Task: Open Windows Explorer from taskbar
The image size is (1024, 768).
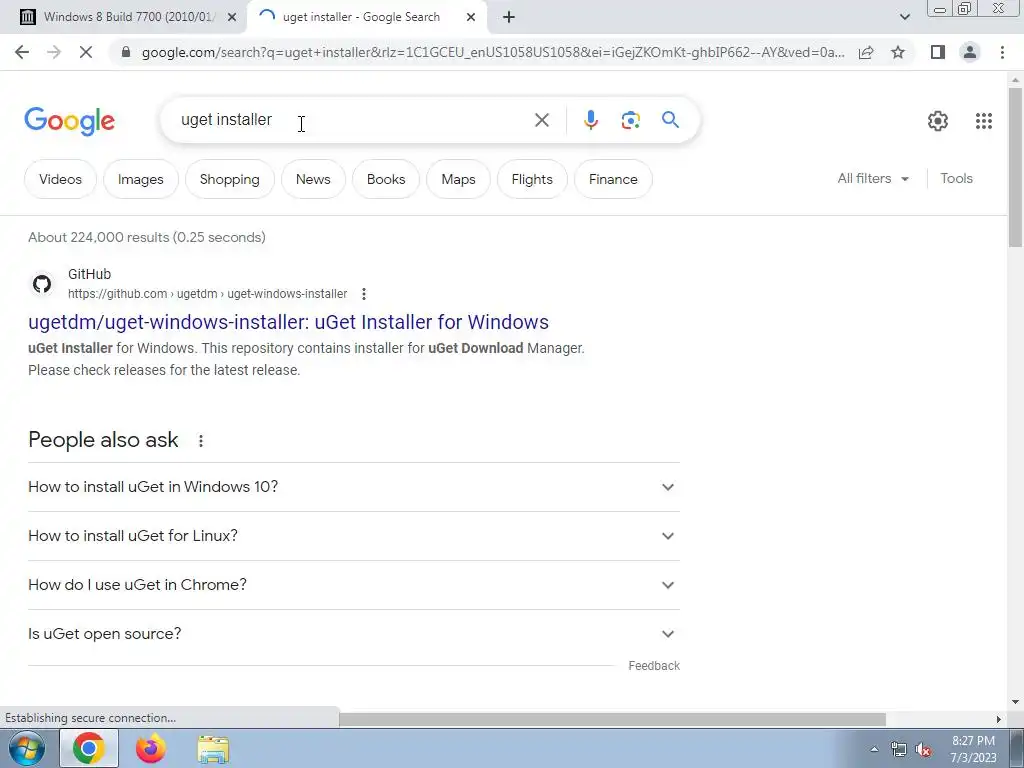Action: tap(214, 749)
